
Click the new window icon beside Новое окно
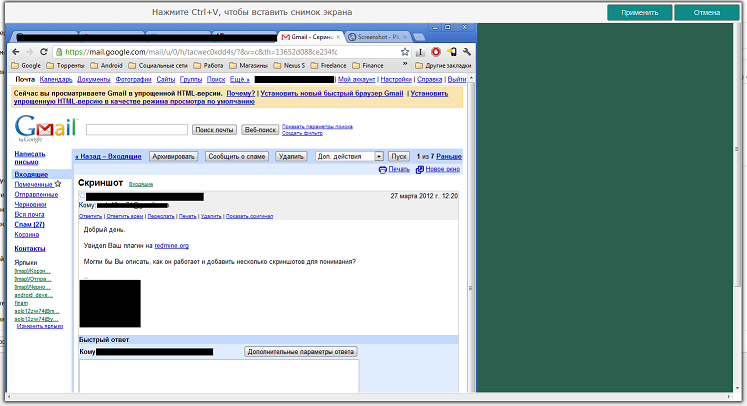[419, 170]
